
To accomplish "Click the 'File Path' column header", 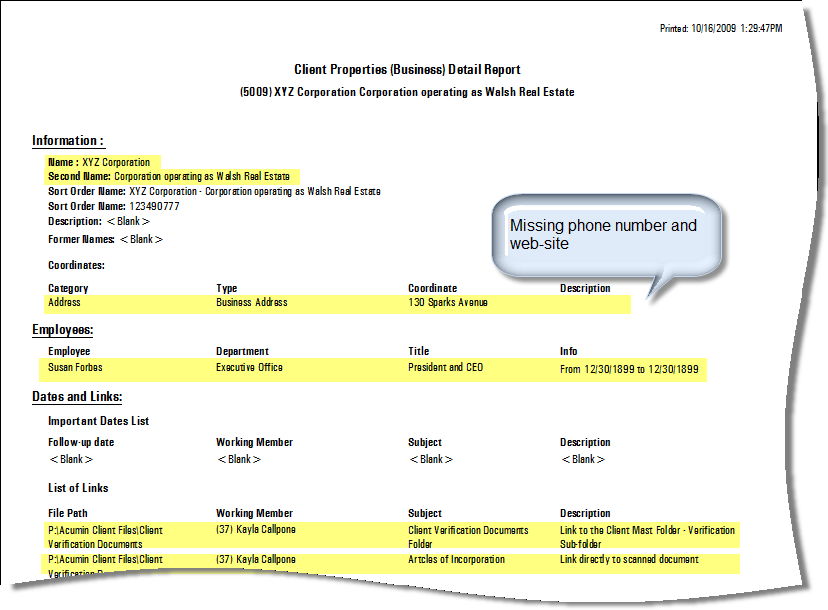I will [x=68, y=513].
